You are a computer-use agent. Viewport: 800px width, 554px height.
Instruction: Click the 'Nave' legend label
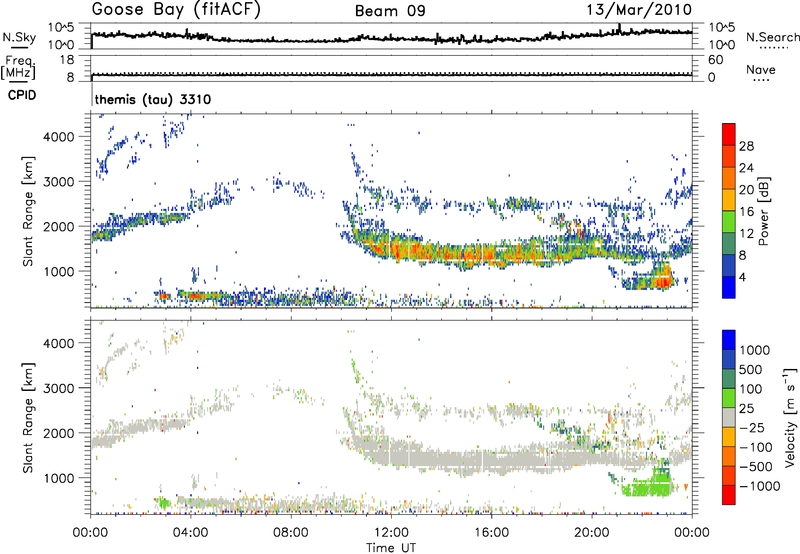(761, 69)
